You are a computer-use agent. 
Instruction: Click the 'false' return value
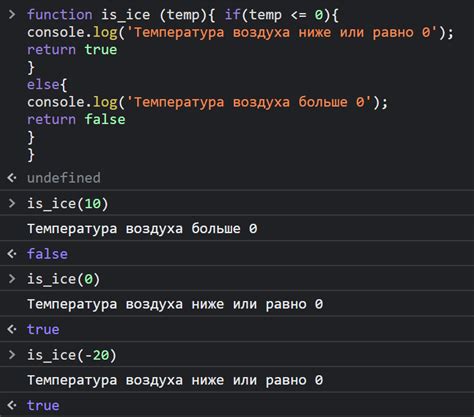click(x=47, y=254)
